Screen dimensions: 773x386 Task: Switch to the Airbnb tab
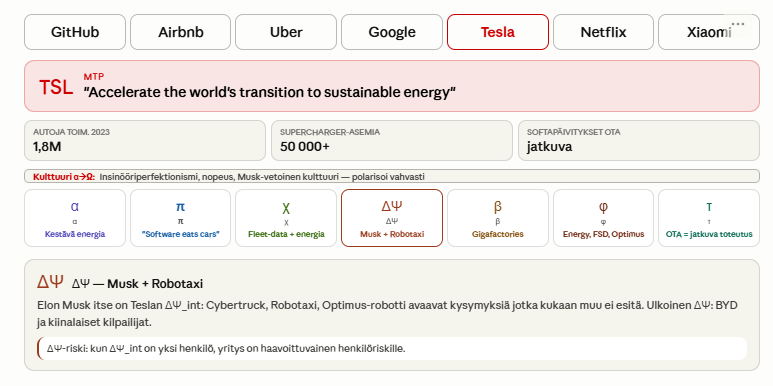point(180,32)
